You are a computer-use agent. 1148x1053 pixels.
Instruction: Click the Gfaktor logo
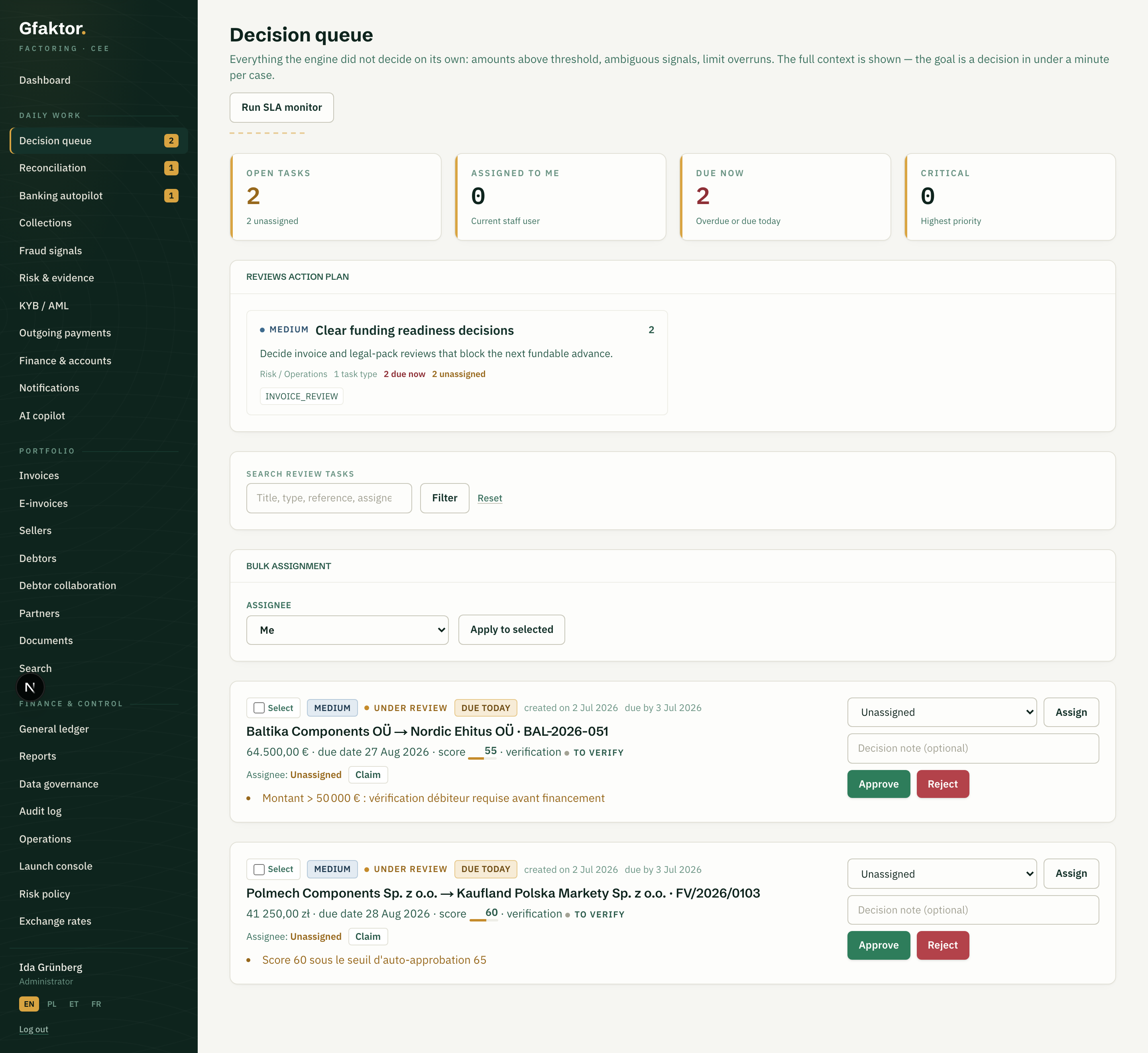(x=52, y=28)
